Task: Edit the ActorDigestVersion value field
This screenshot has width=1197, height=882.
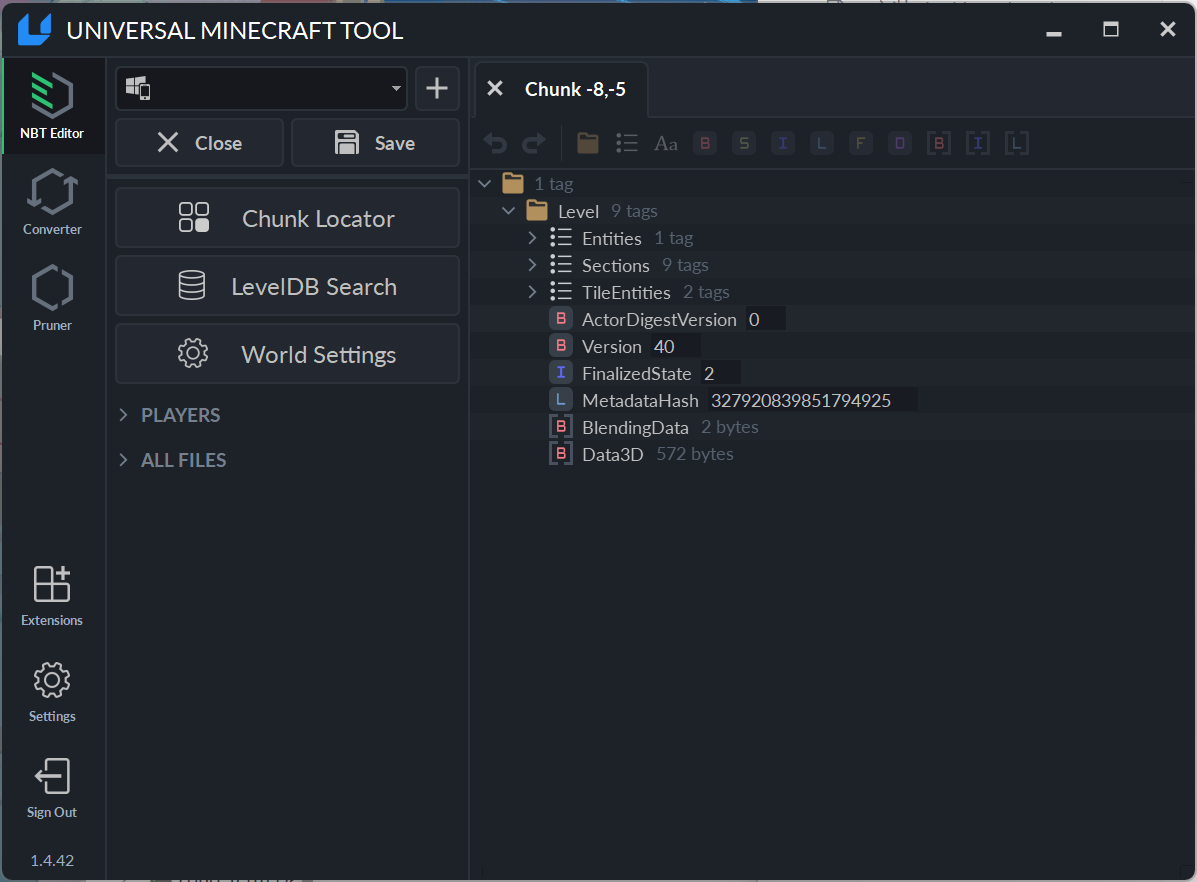Action: coord(765,319)
